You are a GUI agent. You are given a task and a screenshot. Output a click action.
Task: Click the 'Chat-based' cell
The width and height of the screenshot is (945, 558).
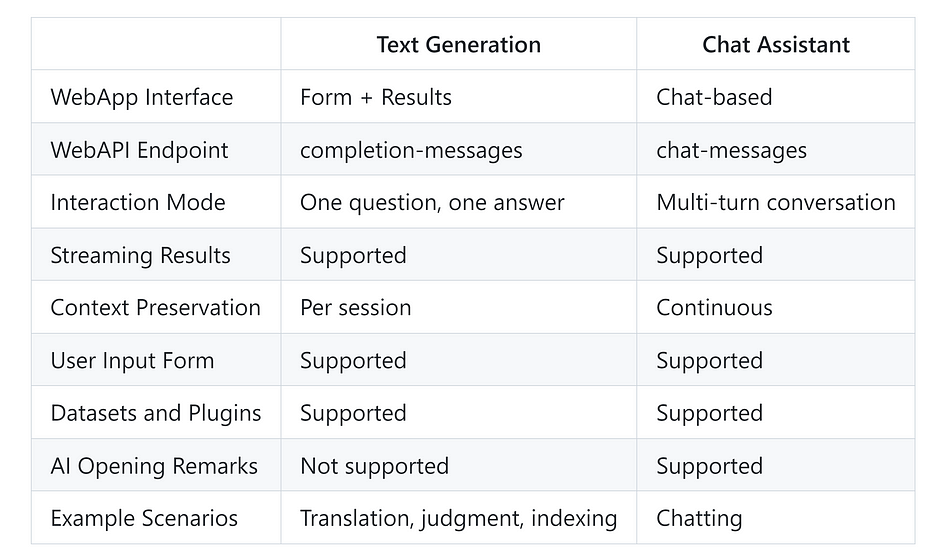click(714, 97)
